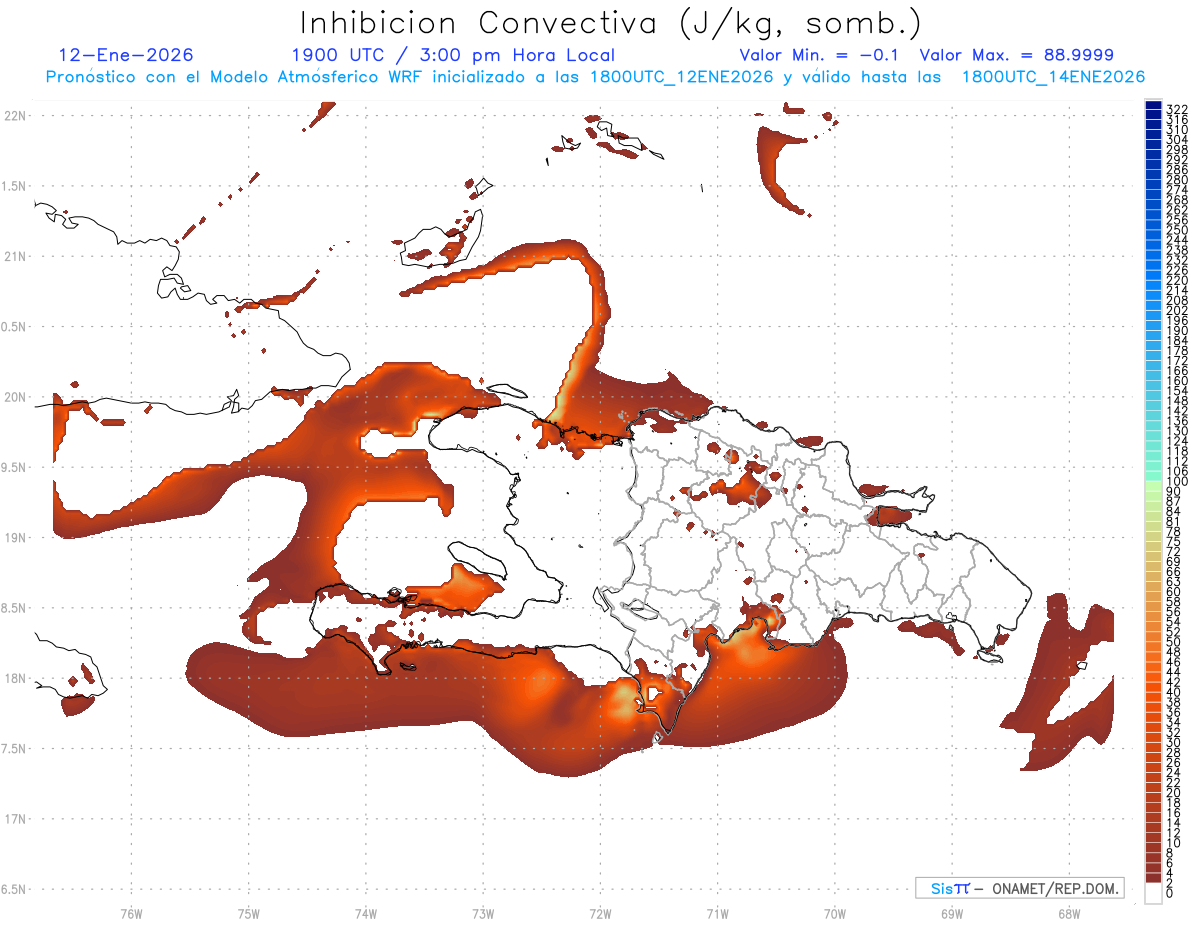1200x927 pixels.
Task: Click the pale green 100 color bar swatch
Action: [1153, 484]
